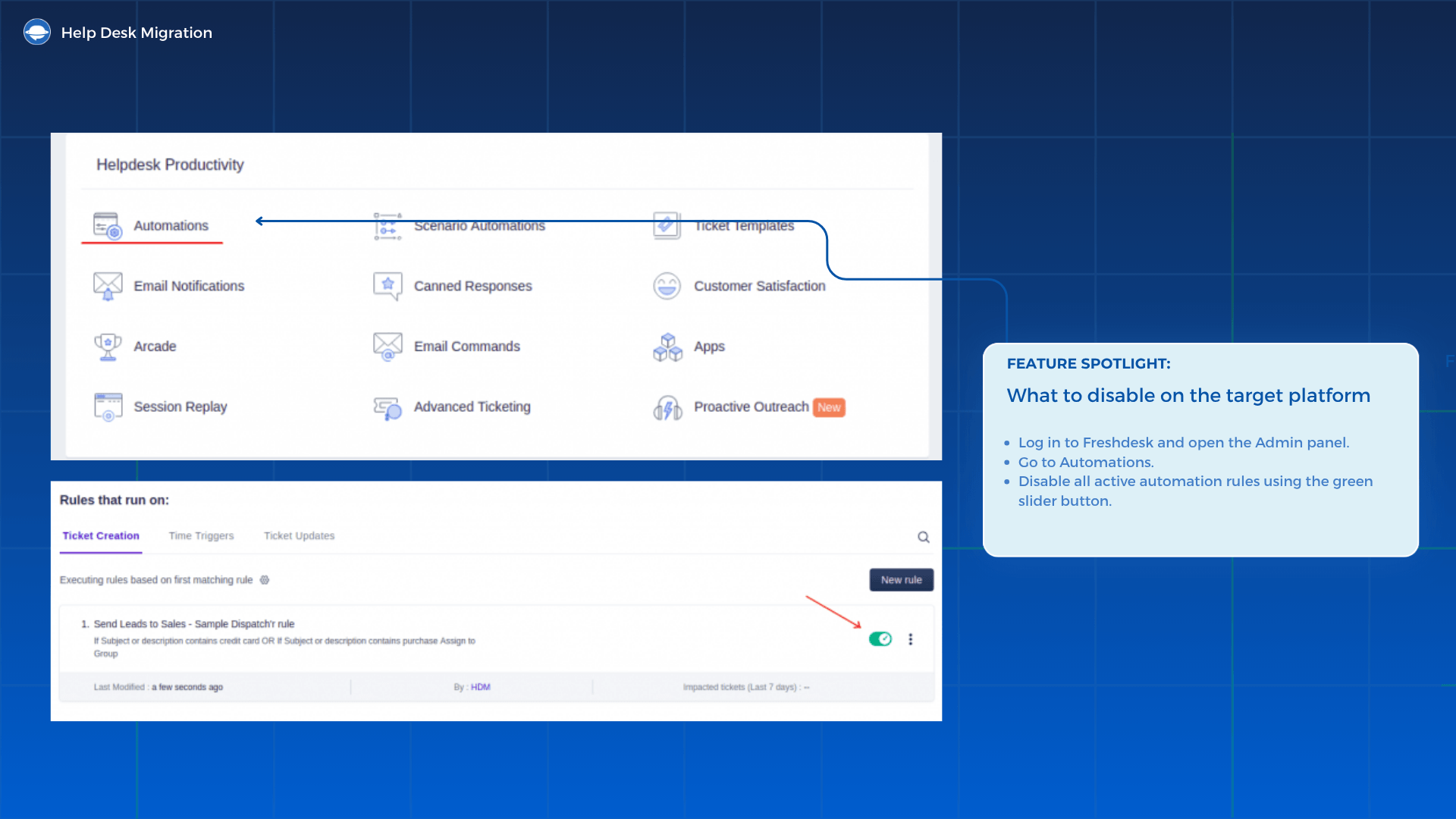Open the Ticket Templates icon
1456x819 pixels.
(x=667, y=226)
